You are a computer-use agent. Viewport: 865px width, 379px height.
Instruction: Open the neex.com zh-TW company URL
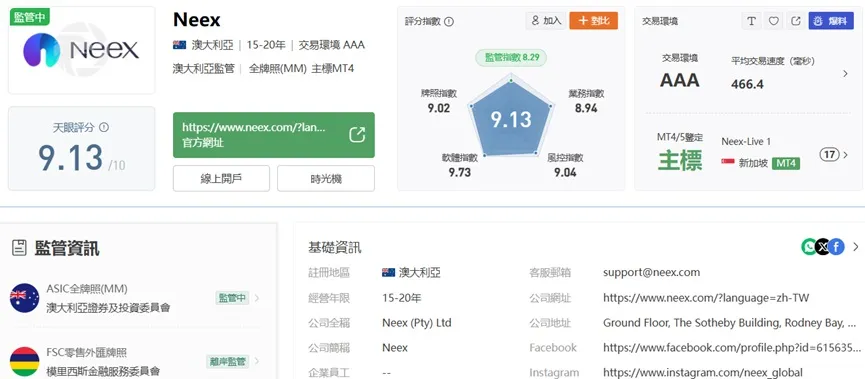tap(706, 298)
